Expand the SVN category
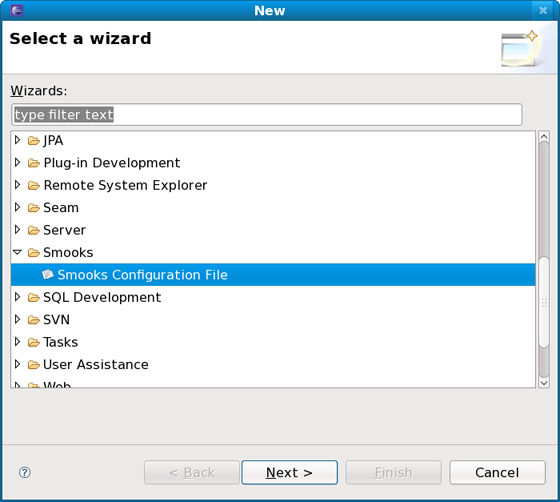The image size is (560, 502). coord(17,319)
